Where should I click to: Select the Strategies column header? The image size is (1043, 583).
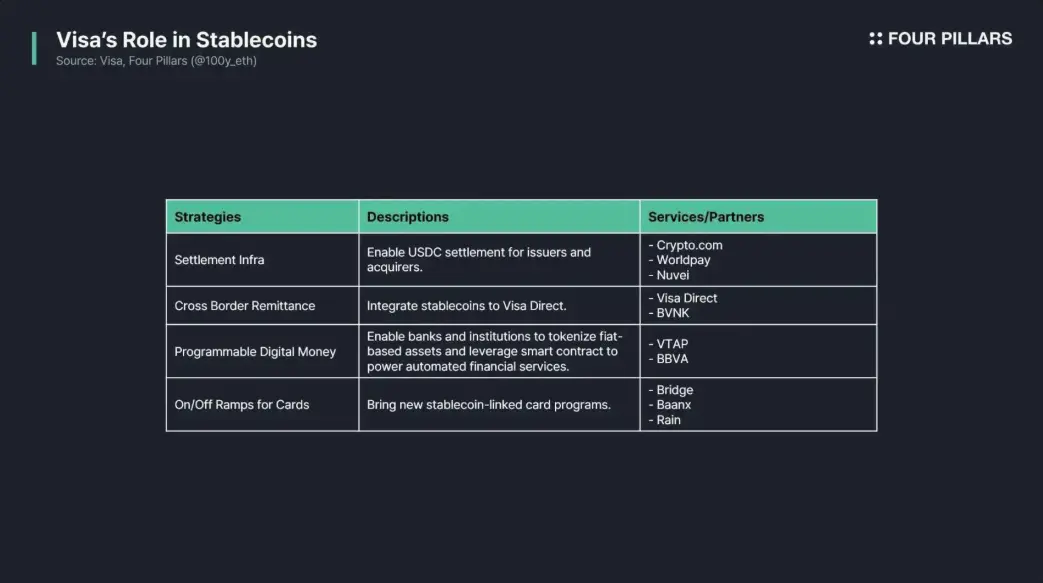point(262,217)
